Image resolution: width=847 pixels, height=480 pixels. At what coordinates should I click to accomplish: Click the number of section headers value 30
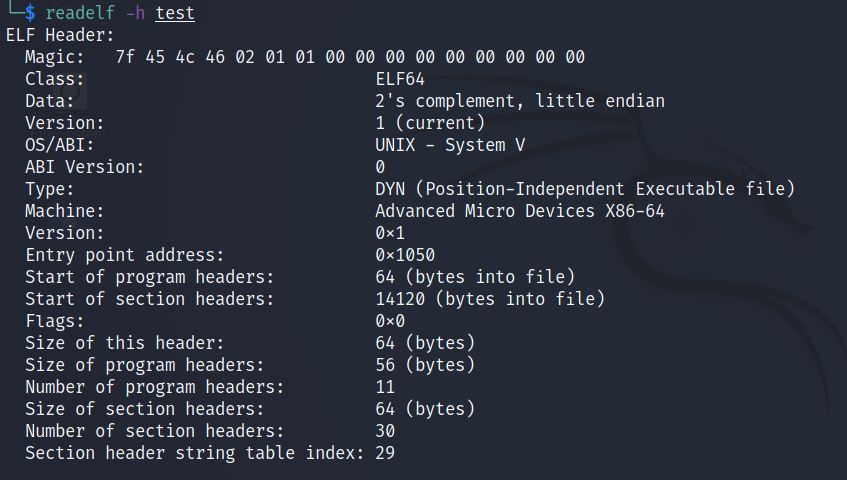[385, 431]
